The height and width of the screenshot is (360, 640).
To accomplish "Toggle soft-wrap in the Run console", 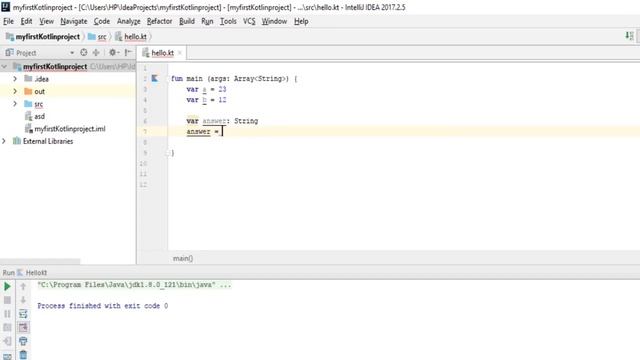I will tap(23, 313).
